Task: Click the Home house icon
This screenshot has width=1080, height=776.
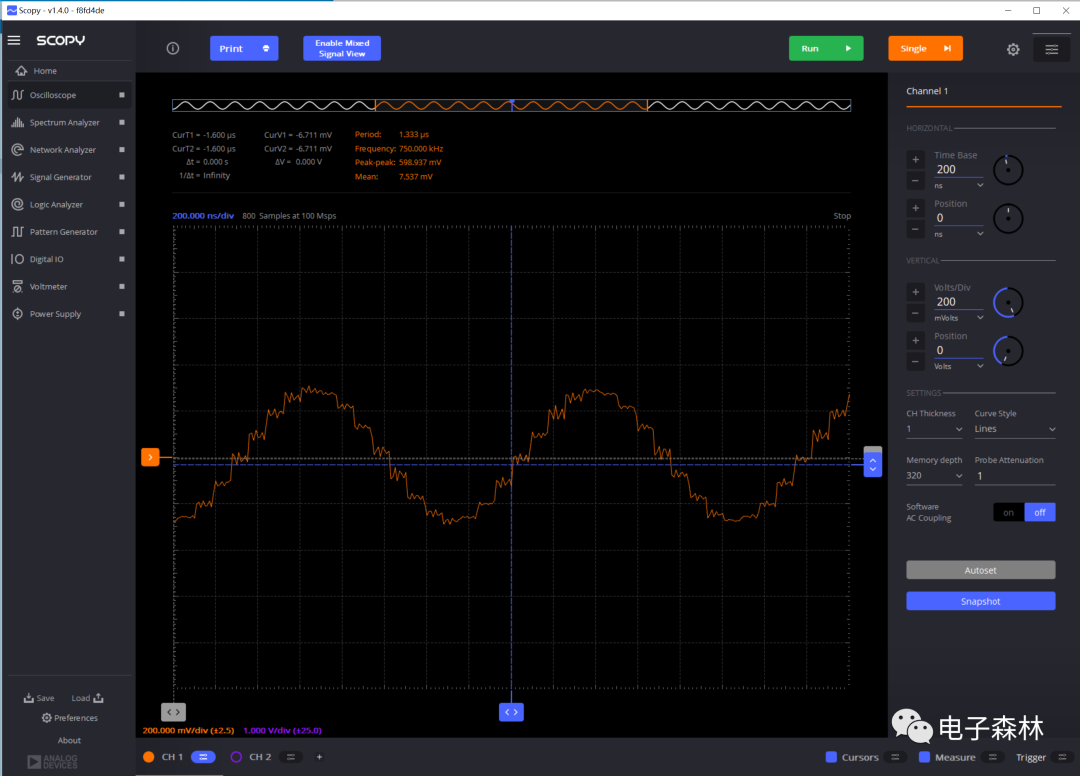Action: (21, 71)
